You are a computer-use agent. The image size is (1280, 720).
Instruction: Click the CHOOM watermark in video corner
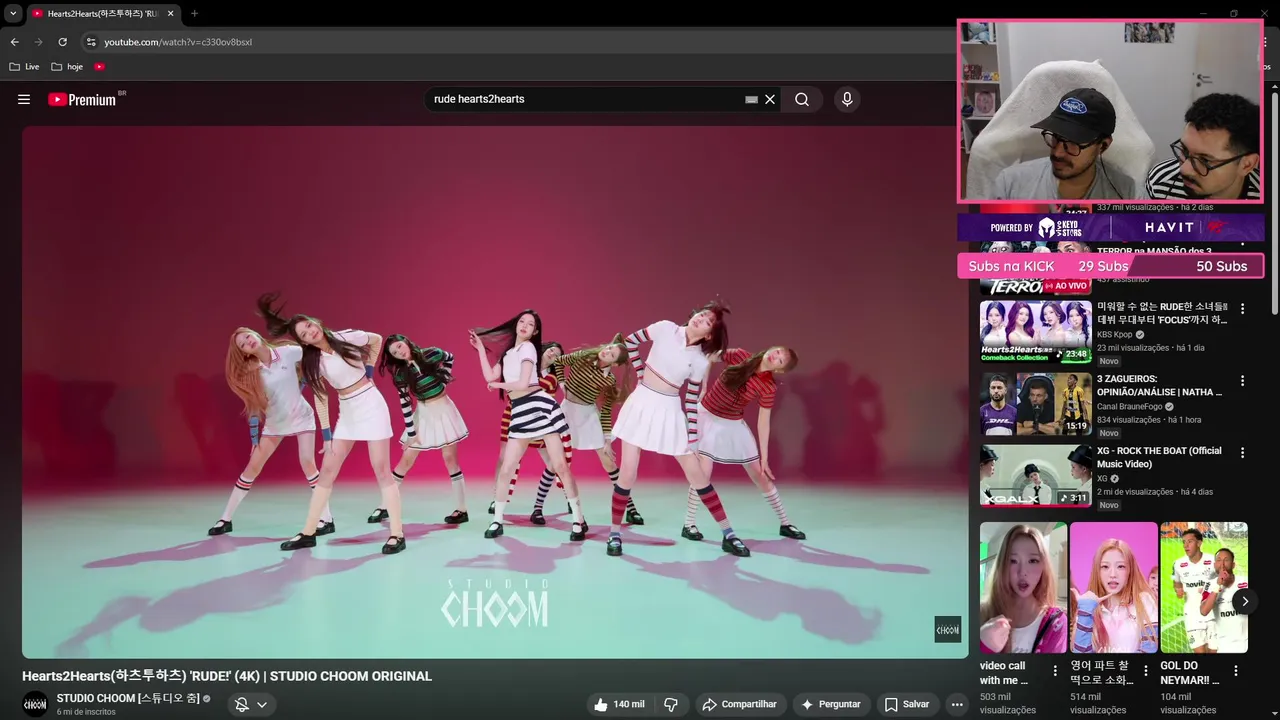[947, 629]
